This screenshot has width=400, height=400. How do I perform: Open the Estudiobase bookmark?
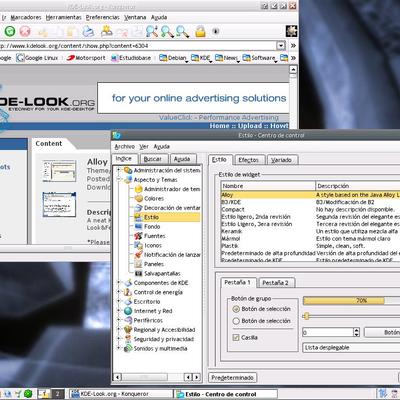(131, 58)
